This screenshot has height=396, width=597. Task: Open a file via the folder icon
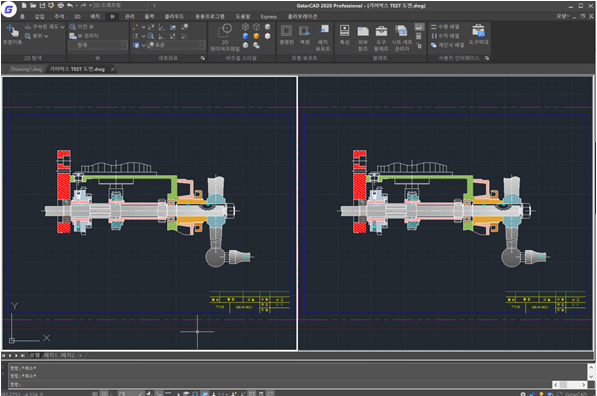pyautogui.click(x=33, y=6)
